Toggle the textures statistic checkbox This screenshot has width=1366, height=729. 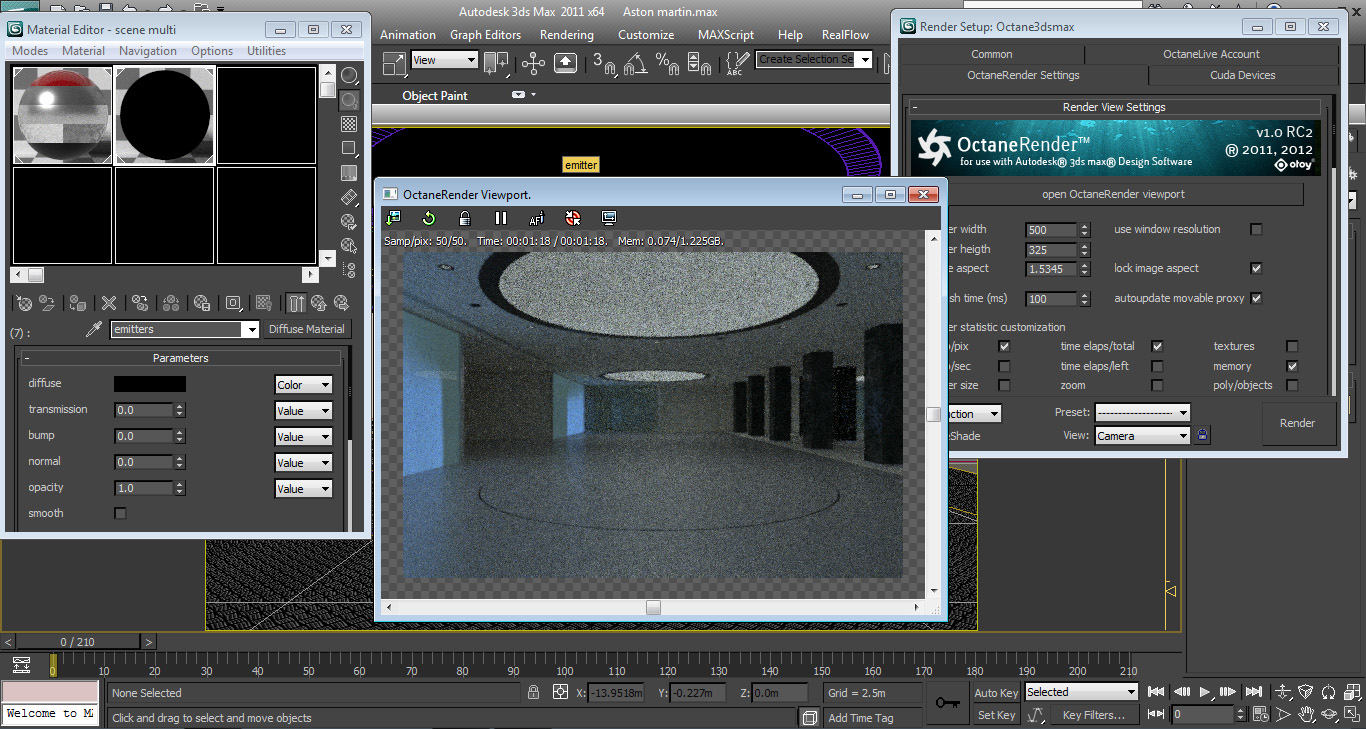coord(1292,346)
